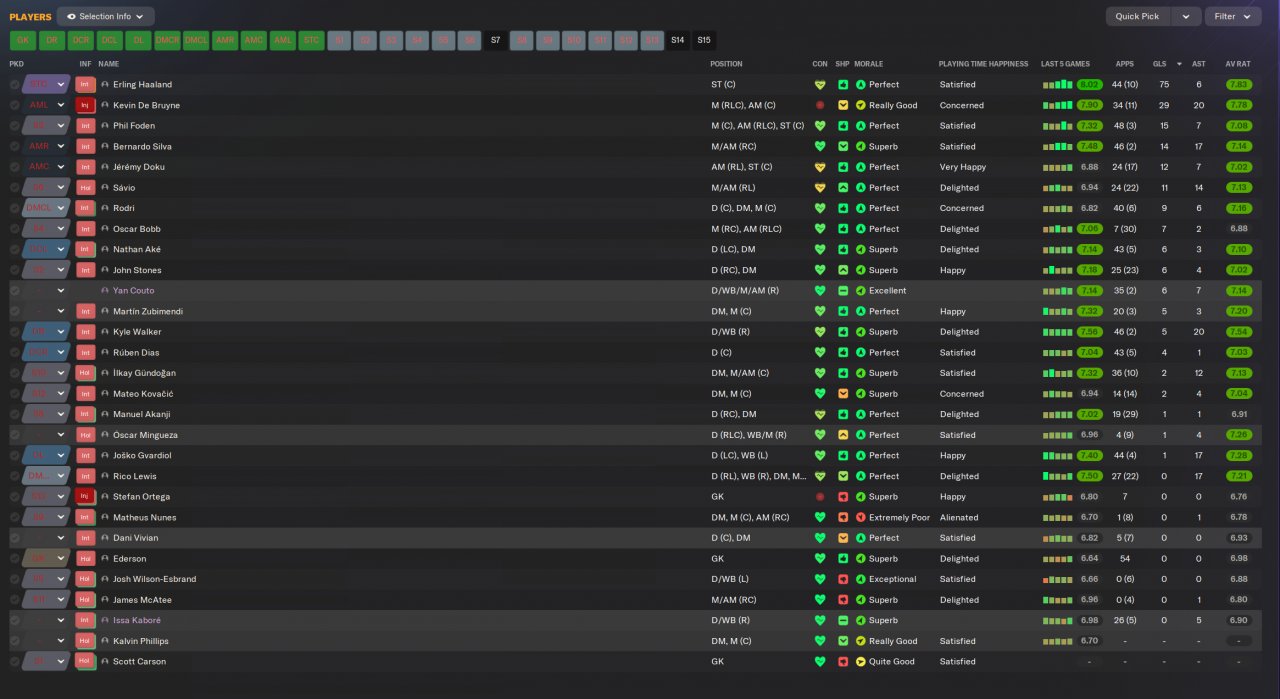Click Matheus Nunes' Extremely Poor morale icon
This screenshot has width=1280, height=699.
click(x=860, y=517)
